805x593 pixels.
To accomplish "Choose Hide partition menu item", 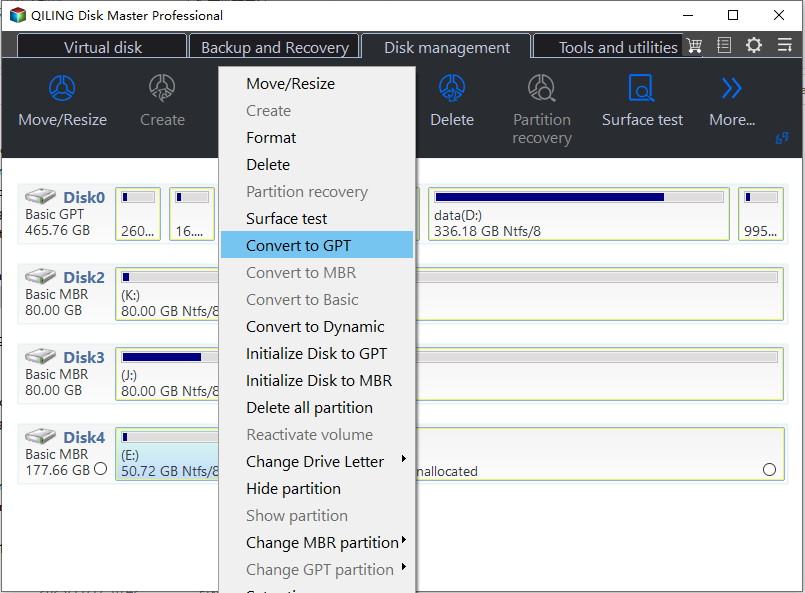I will [317, 489].
